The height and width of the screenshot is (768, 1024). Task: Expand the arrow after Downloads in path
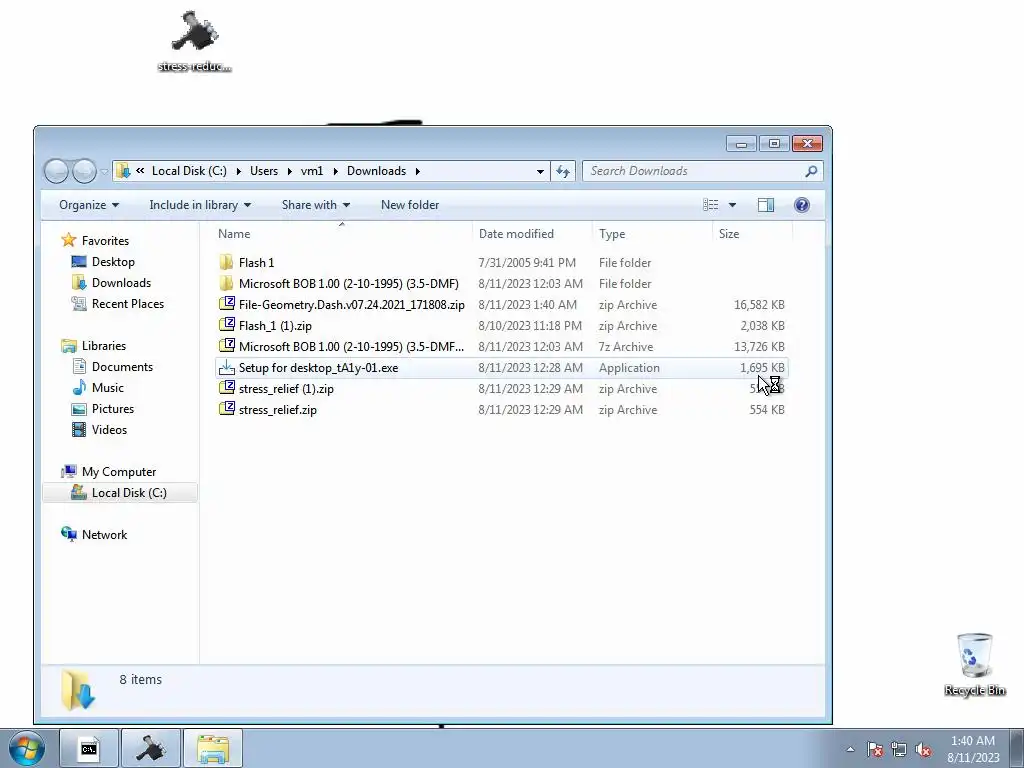pyautogui.click(x=417, y=171)
